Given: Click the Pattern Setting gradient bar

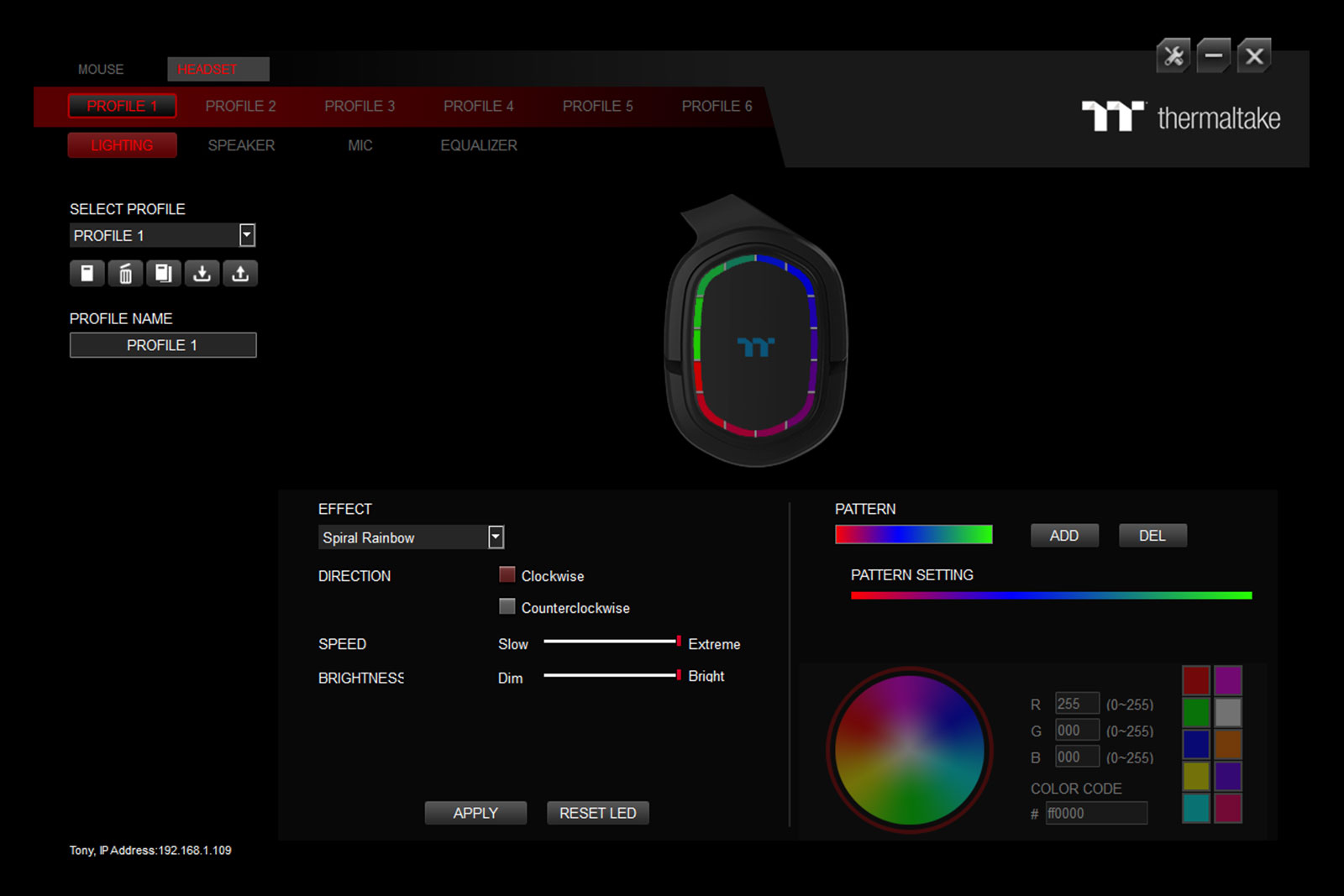Looking at the screenshot, I should tap(1051, 595).
